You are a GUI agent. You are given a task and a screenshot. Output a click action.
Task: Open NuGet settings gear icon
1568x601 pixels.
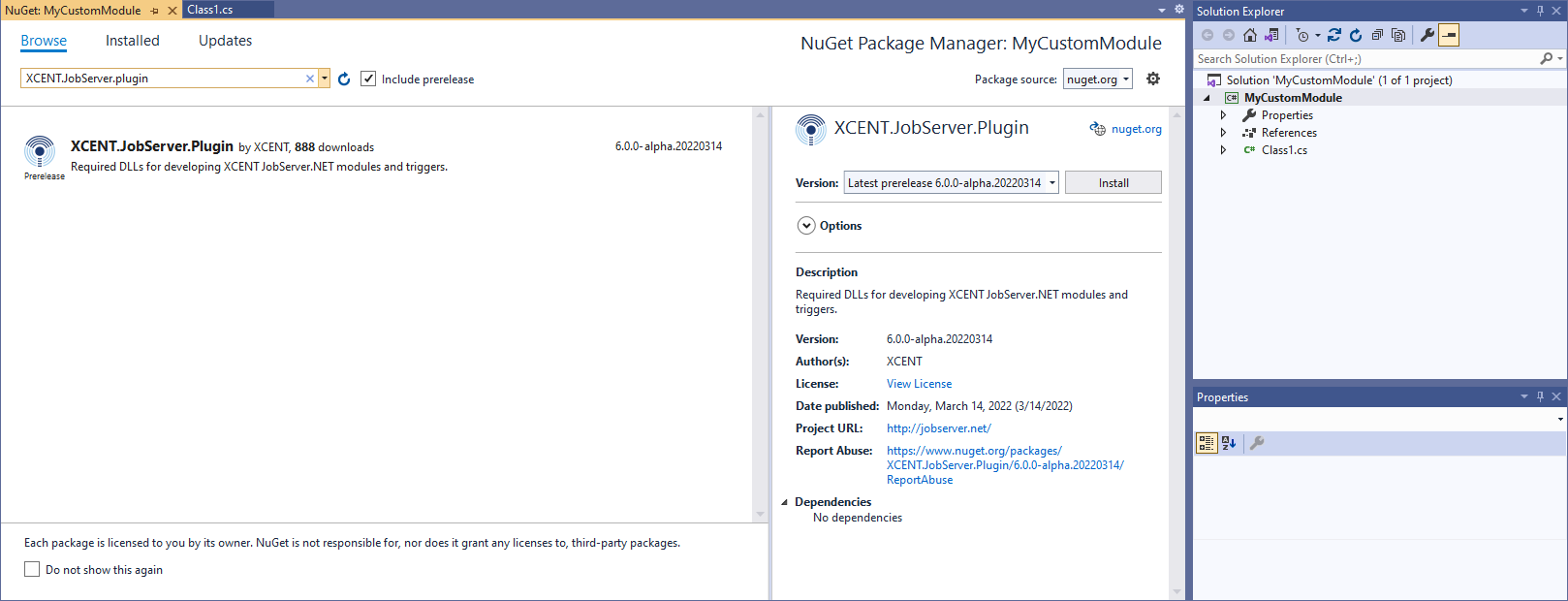(x=1153, y=79)
